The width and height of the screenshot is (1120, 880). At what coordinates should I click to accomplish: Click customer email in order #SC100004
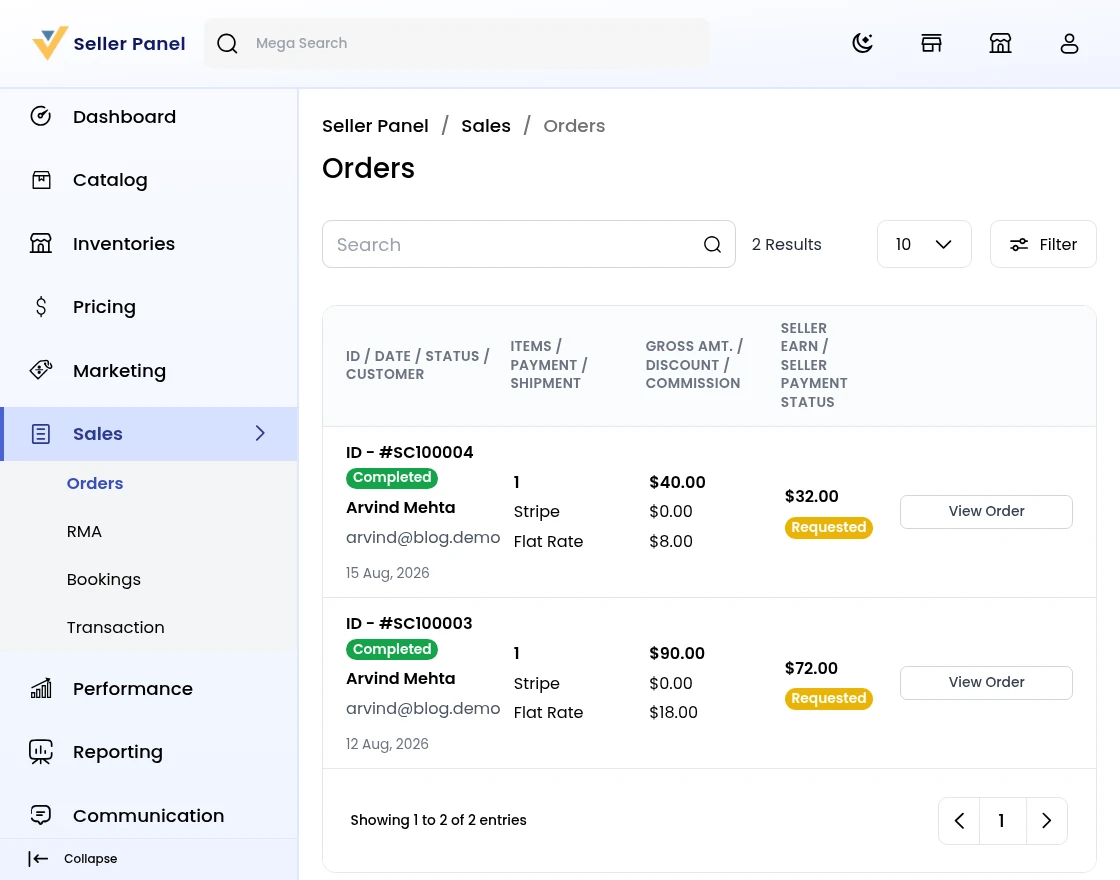click(x=423, y=537)
